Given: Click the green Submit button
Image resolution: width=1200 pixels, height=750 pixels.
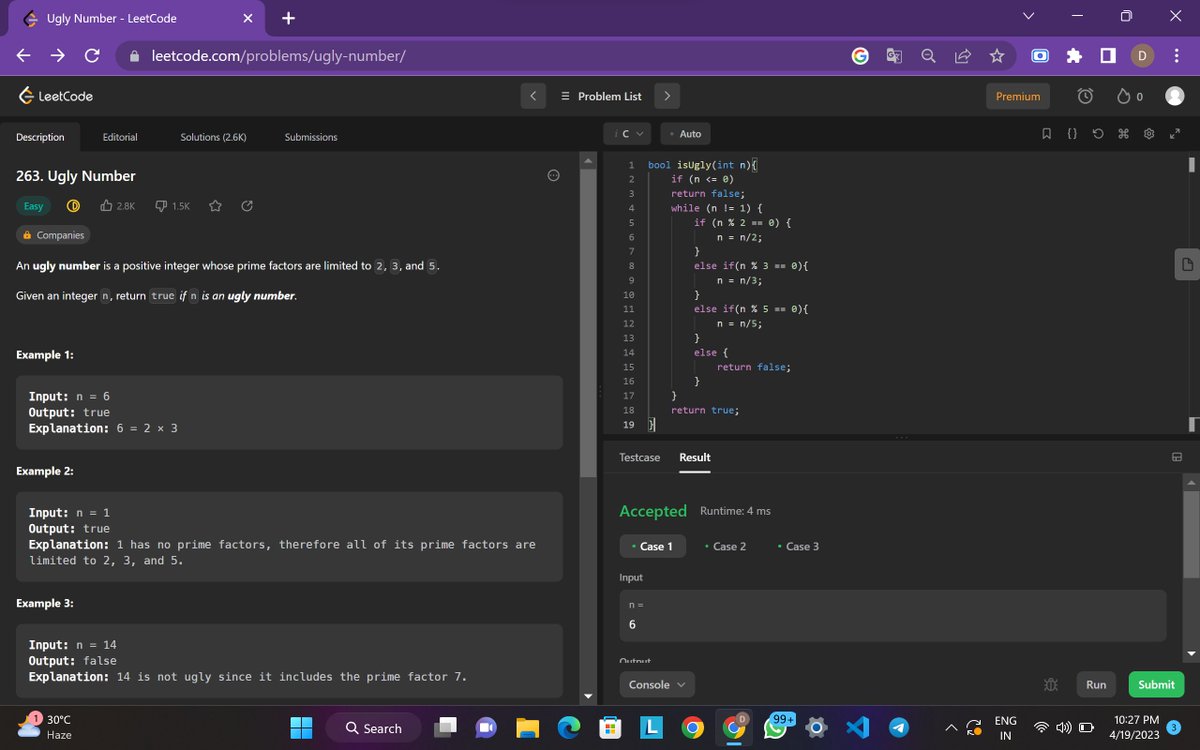Looking at the screenshot, I should tap(1156, 685).
